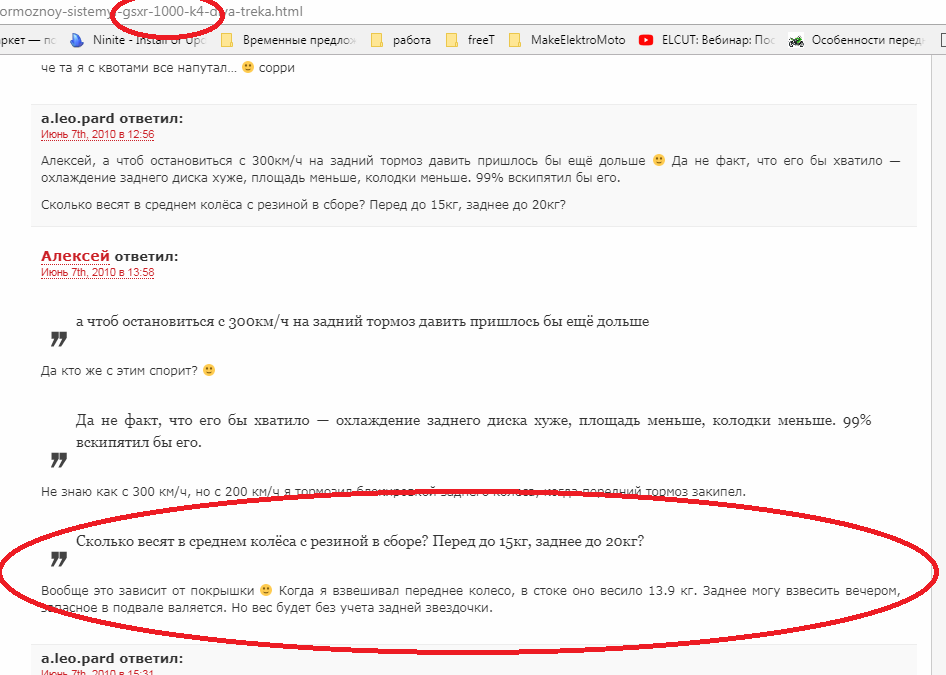Viewport: 946px width, 675px height.
Task: Click the first a.leo.pard ответил heading
Action: [x=112, y=118]
